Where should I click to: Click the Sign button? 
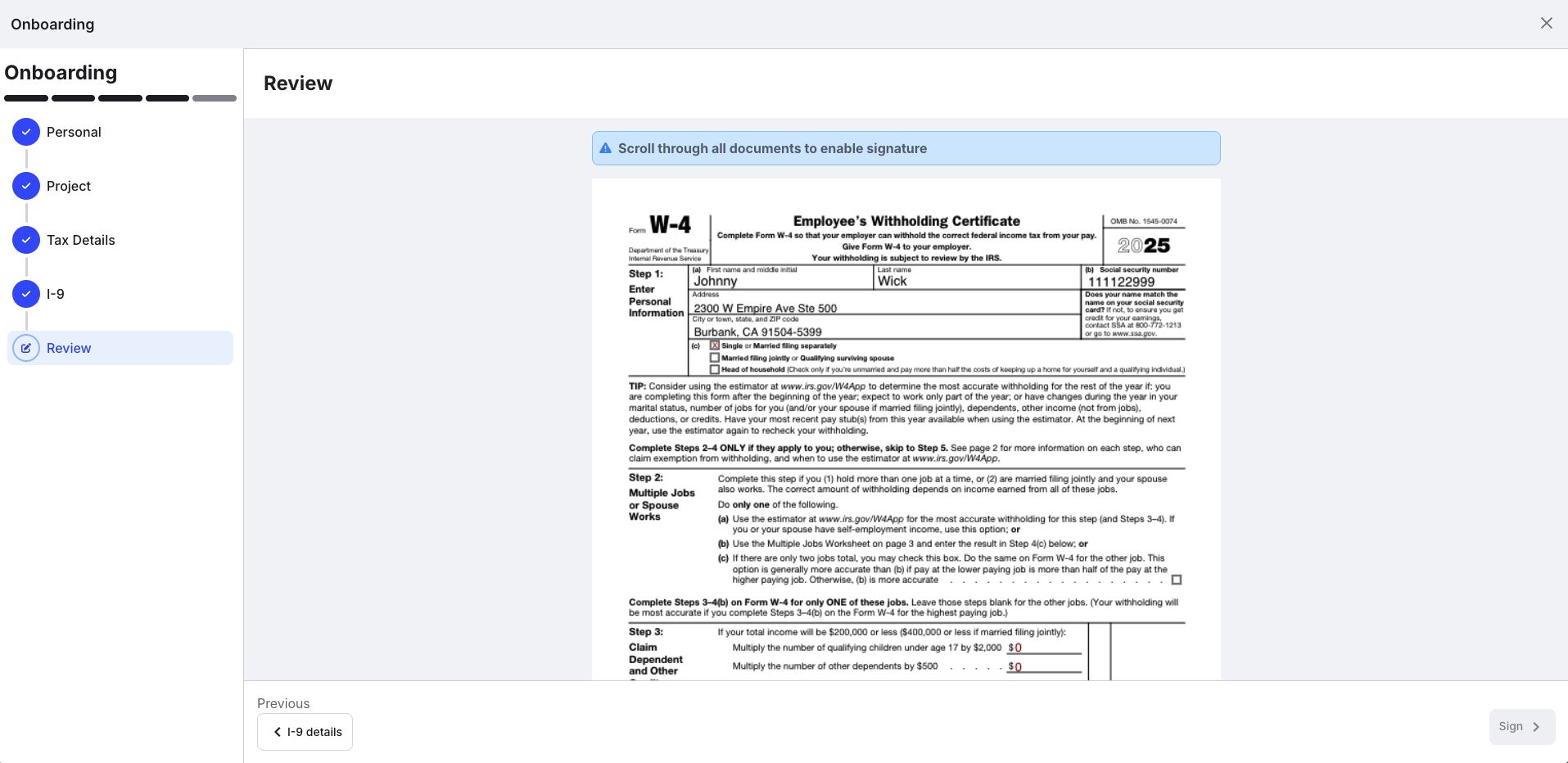point(1522,727)
